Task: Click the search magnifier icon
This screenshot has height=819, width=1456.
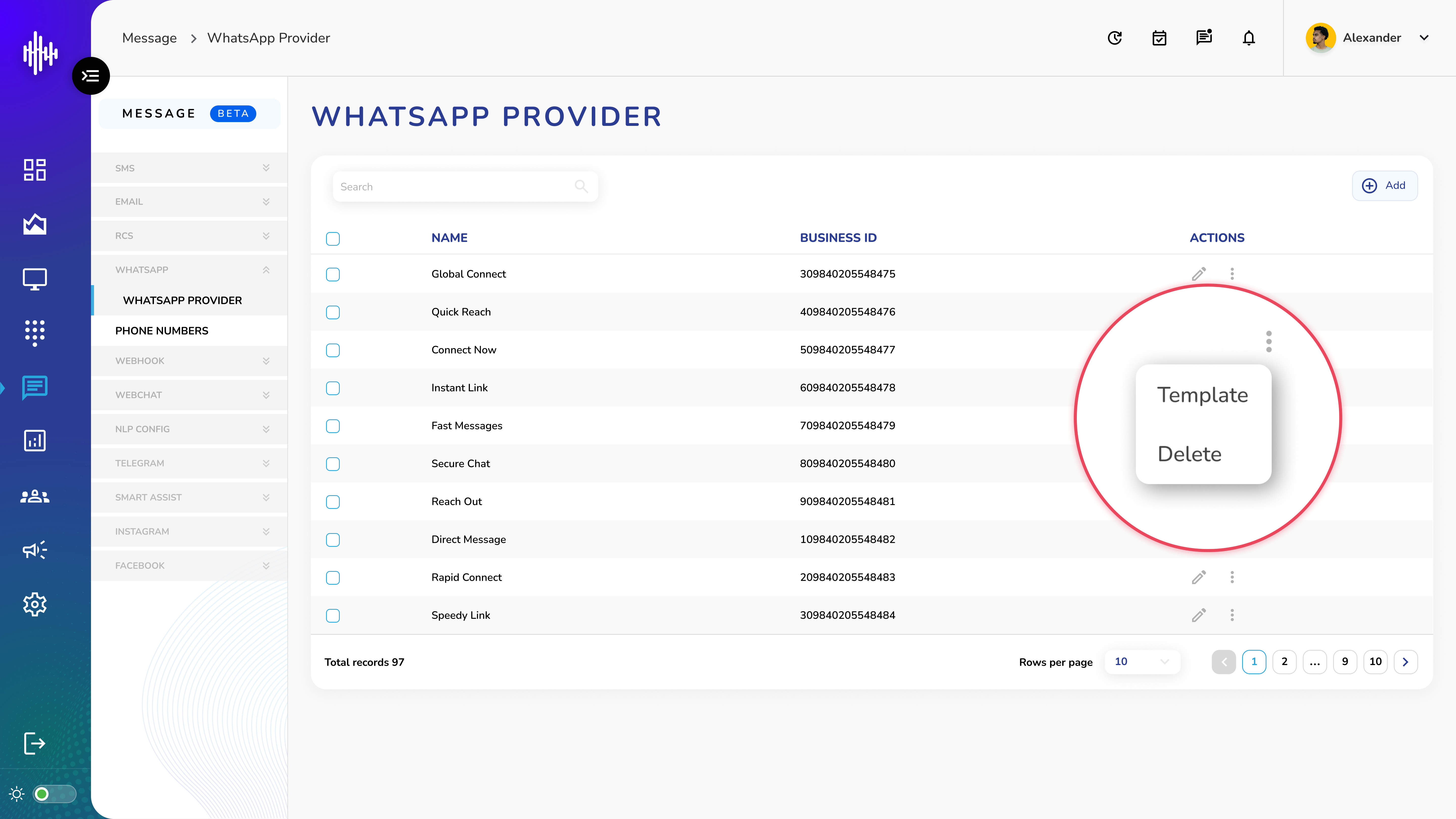Action: pyautogui.click(x=581, y=186)
